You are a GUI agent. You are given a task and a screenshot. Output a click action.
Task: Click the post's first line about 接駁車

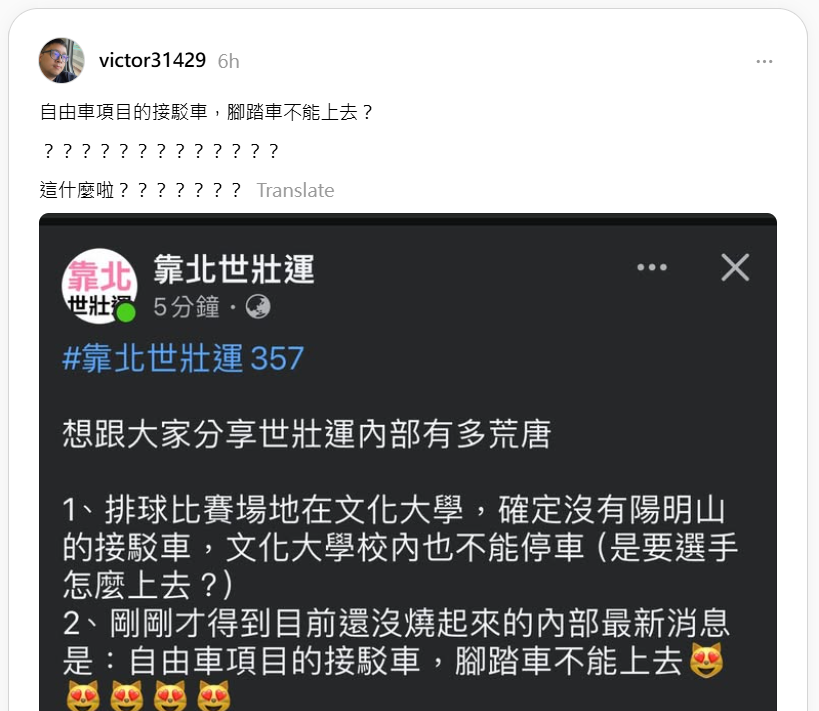coord(207,112)
